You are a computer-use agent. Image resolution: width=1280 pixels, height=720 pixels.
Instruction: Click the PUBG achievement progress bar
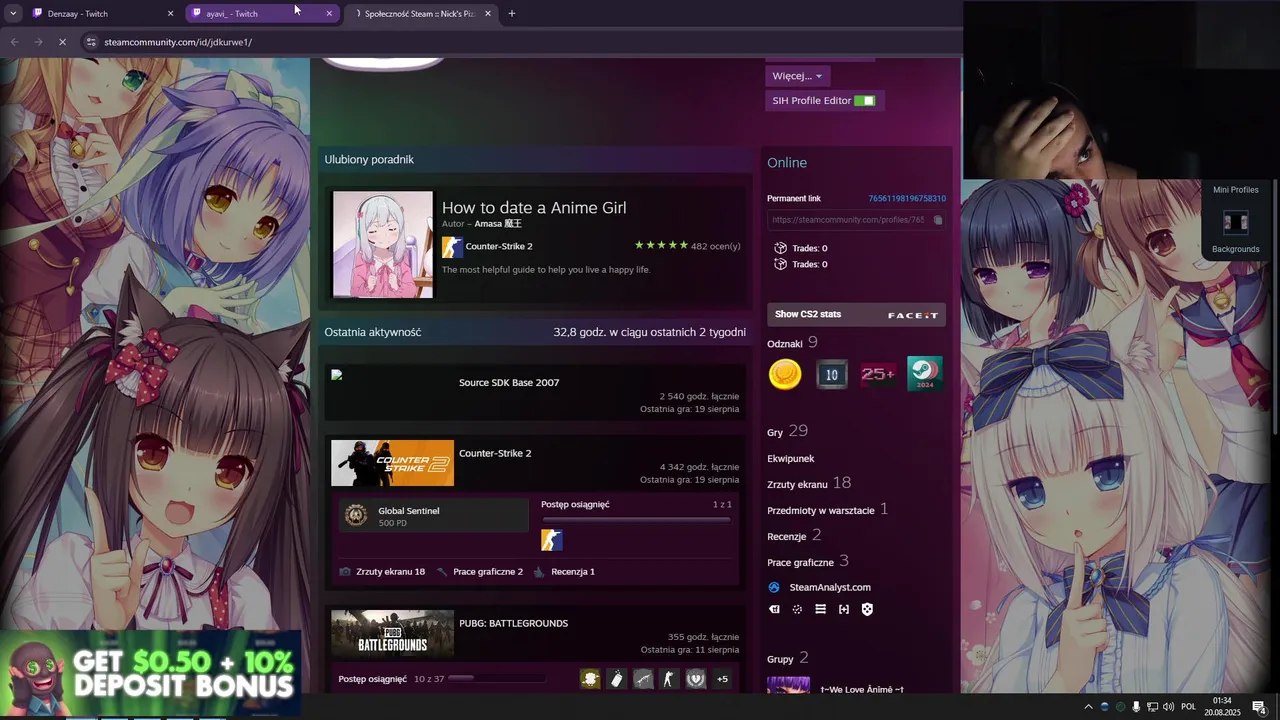(x=496, y=679)
